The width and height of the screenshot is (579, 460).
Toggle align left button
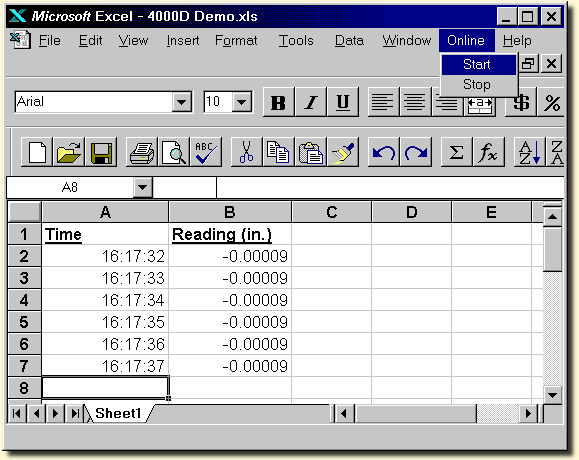[x=384, y=102]
